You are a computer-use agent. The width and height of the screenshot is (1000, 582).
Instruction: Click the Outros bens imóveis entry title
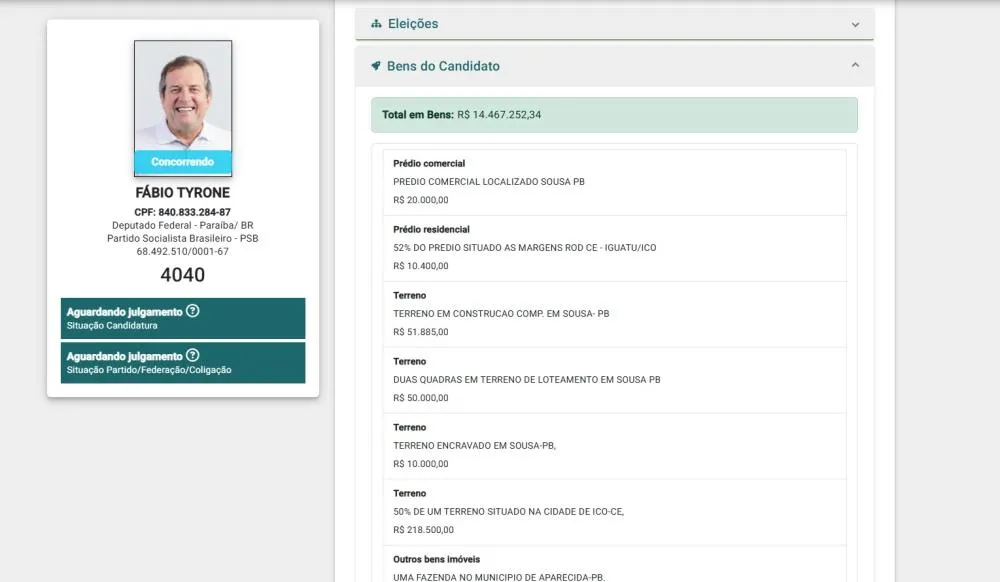pyautogui.click(x=437, y=560)
